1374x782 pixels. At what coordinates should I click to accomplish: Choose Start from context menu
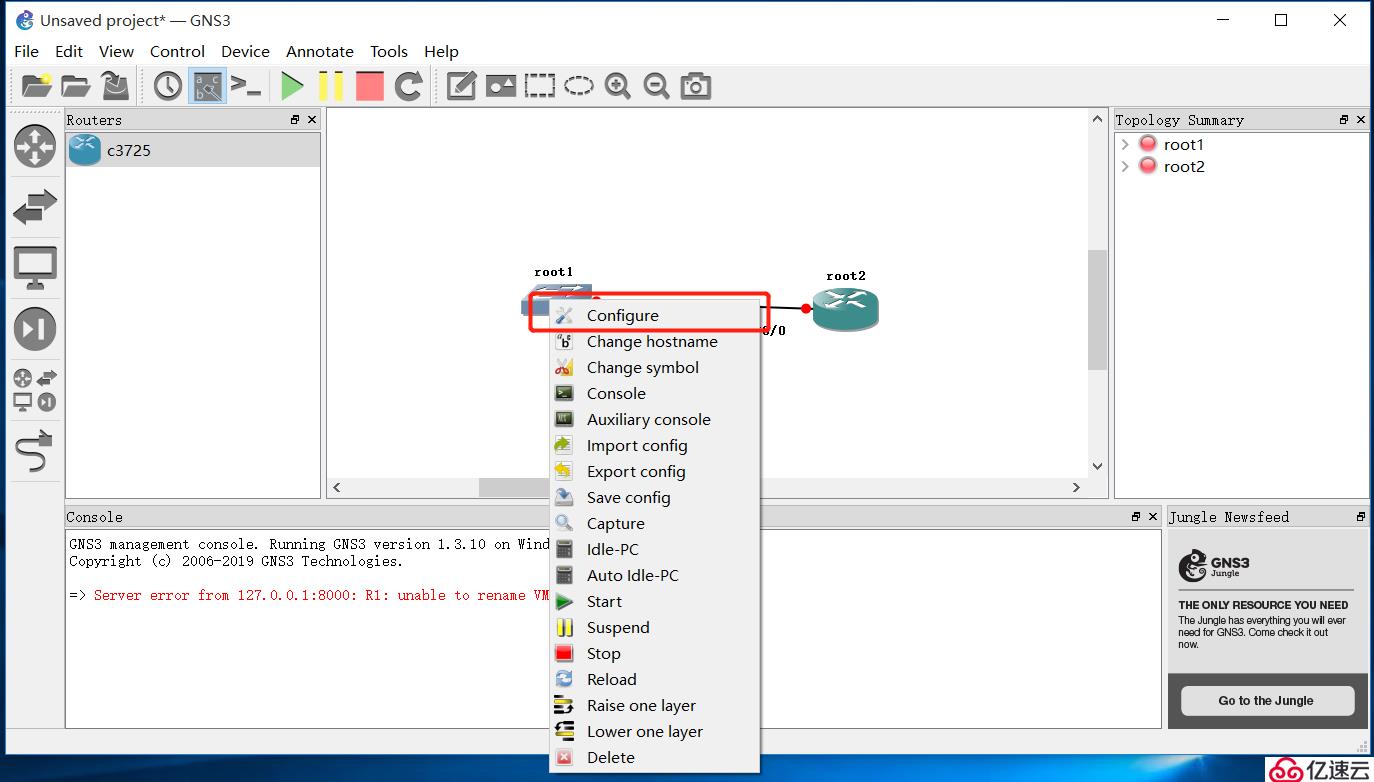655,601
